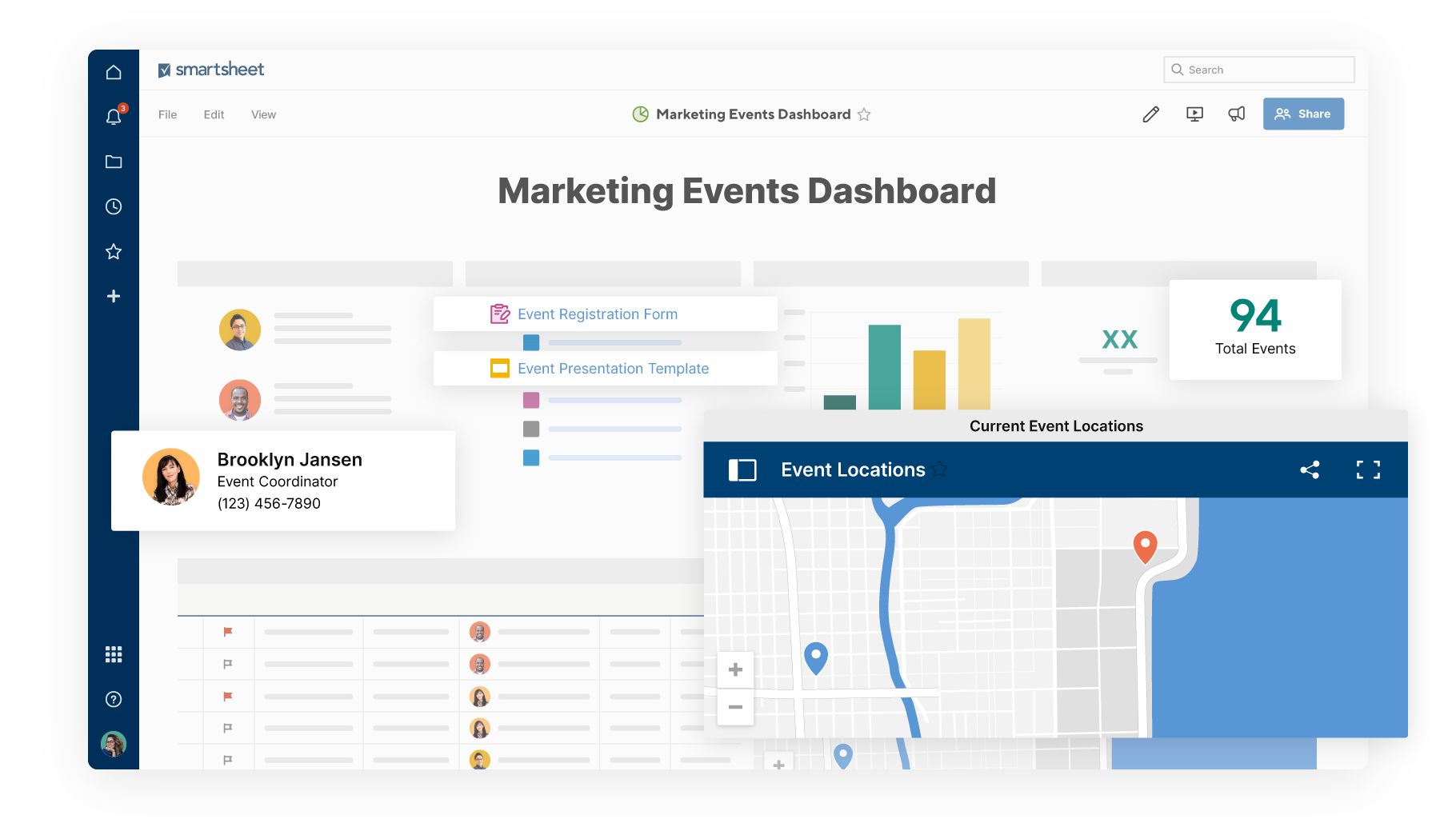Toggle fullscreen on Event Locations map
Viewport: 1456px width, 819px height.
(x=1368, y=469)
